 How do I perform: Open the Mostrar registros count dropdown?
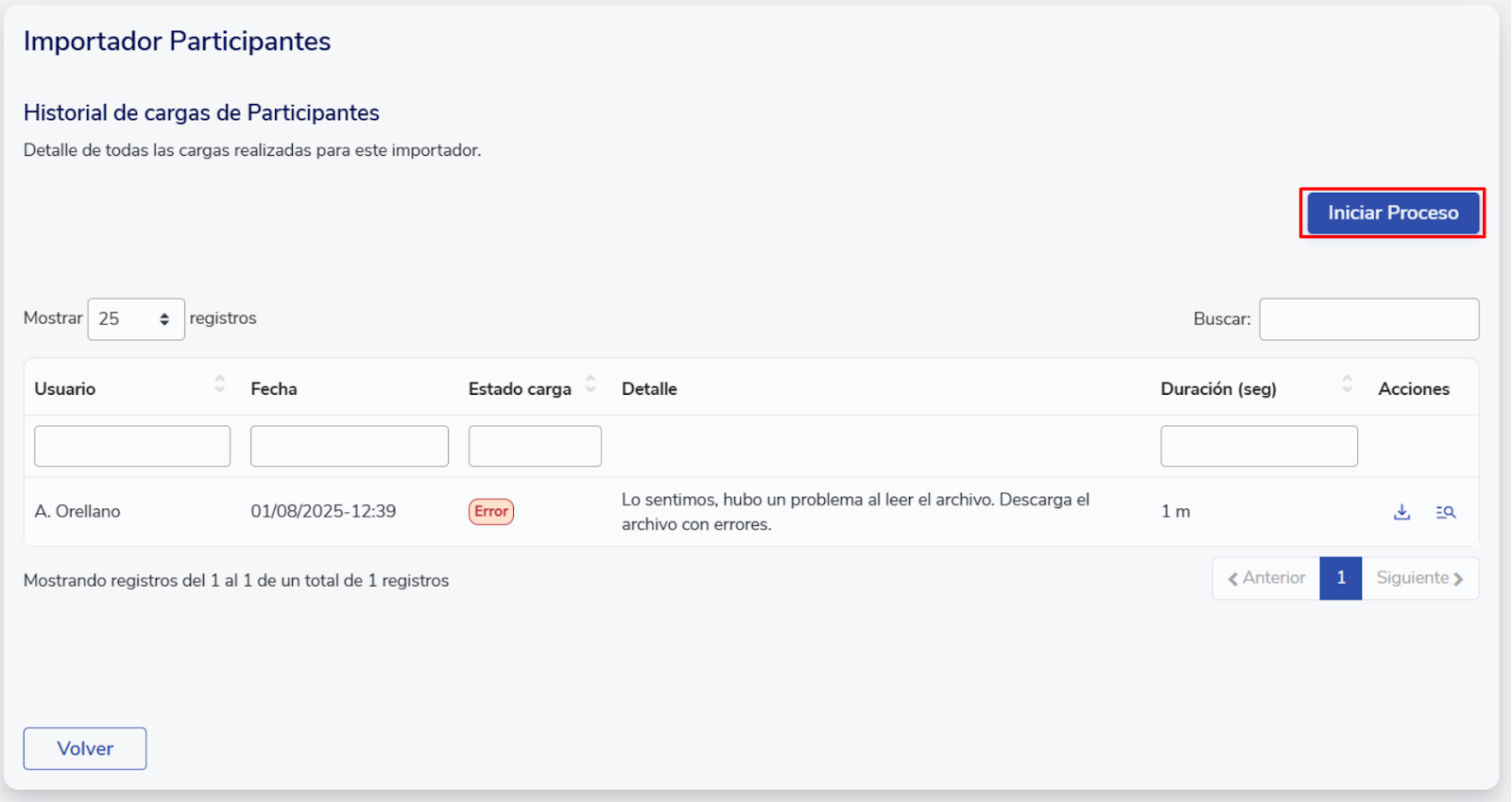coord(136,319)
